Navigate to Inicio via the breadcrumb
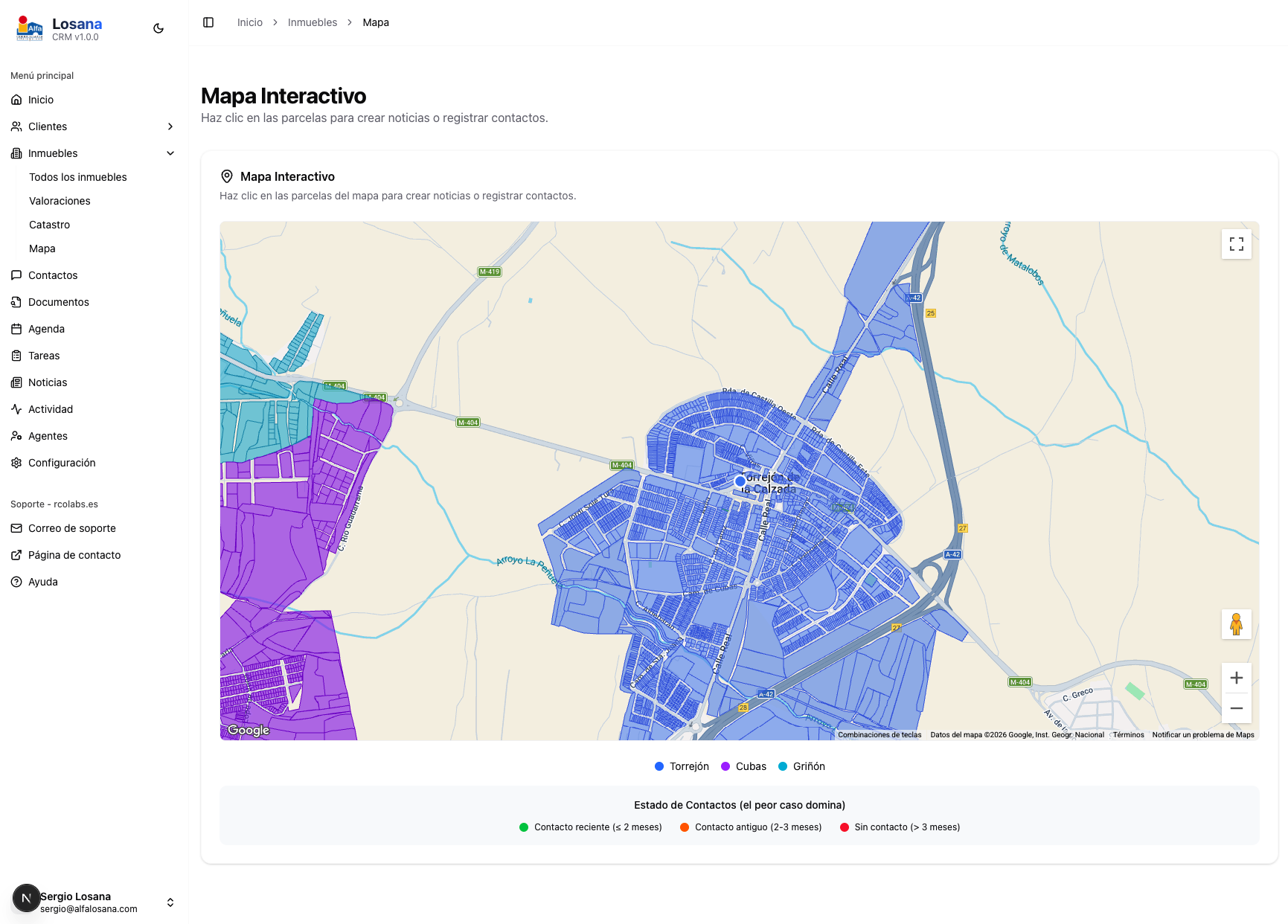The width and height of the screenshot is (1288, 924). 249,22
